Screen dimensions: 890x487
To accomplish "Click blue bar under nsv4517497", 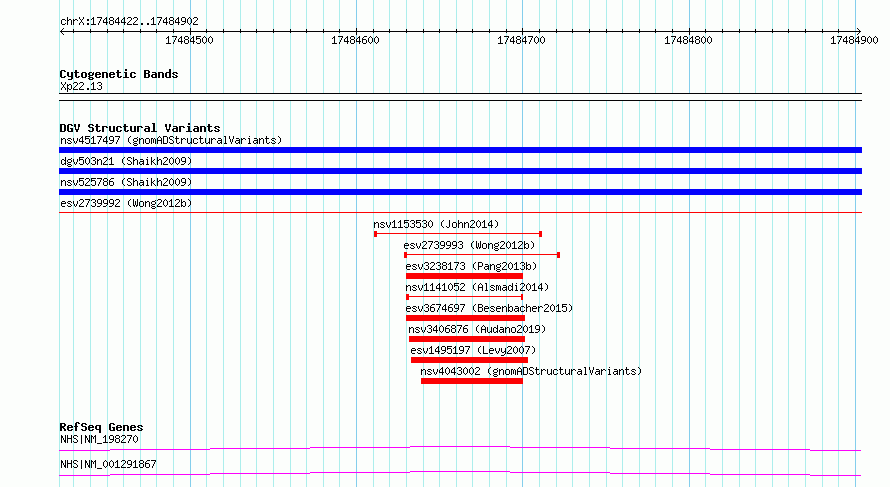I will click(x=460, y=150).
